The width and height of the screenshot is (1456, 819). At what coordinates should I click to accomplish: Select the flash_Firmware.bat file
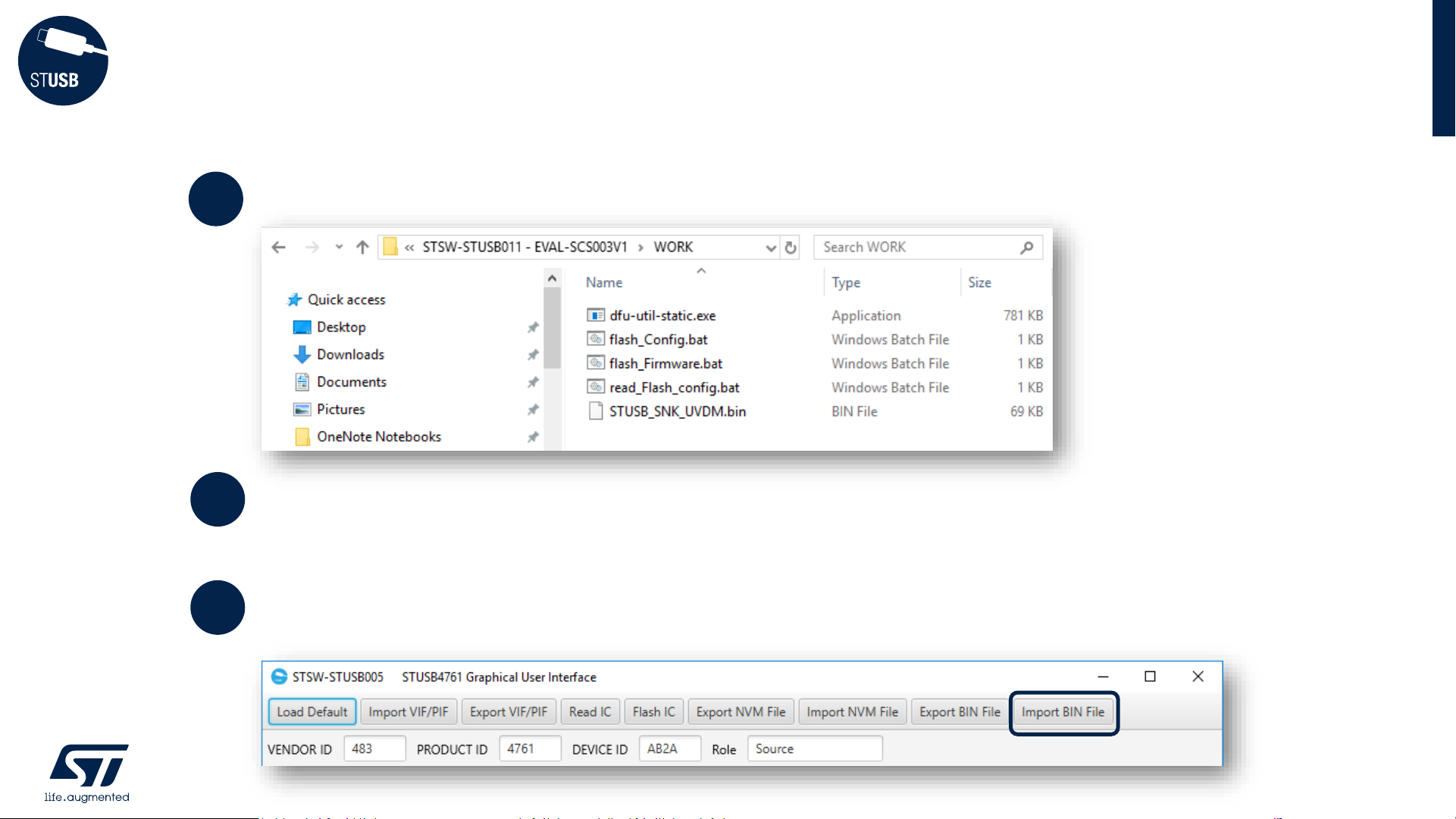pyautogui.click(x=665, y=364)
